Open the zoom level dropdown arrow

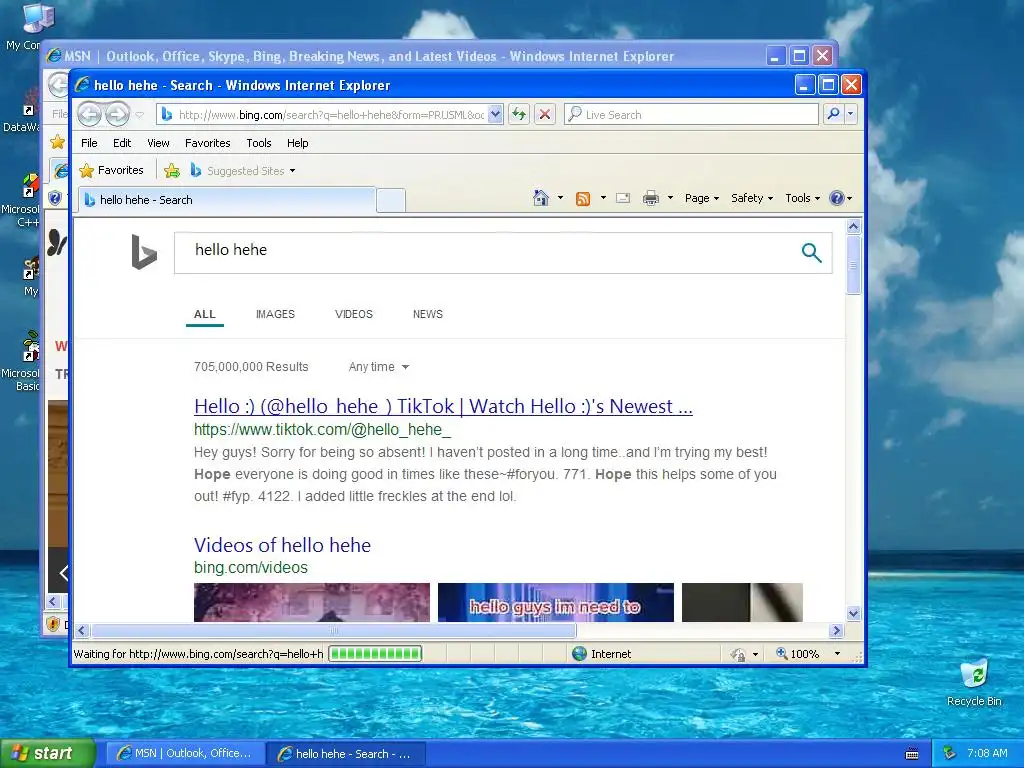click(x=837, y=654)
